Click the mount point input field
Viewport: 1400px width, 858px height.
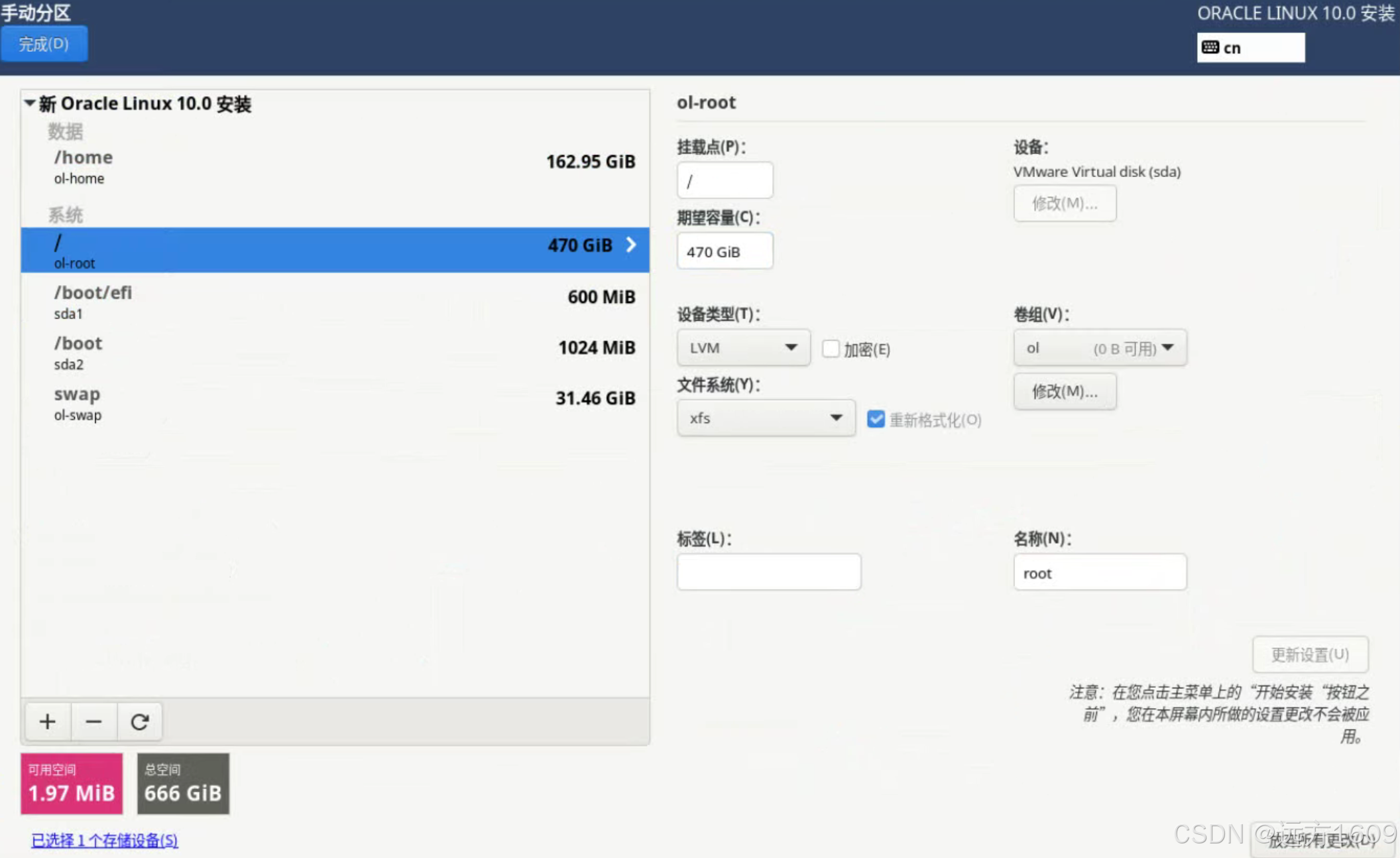point(725,180)
